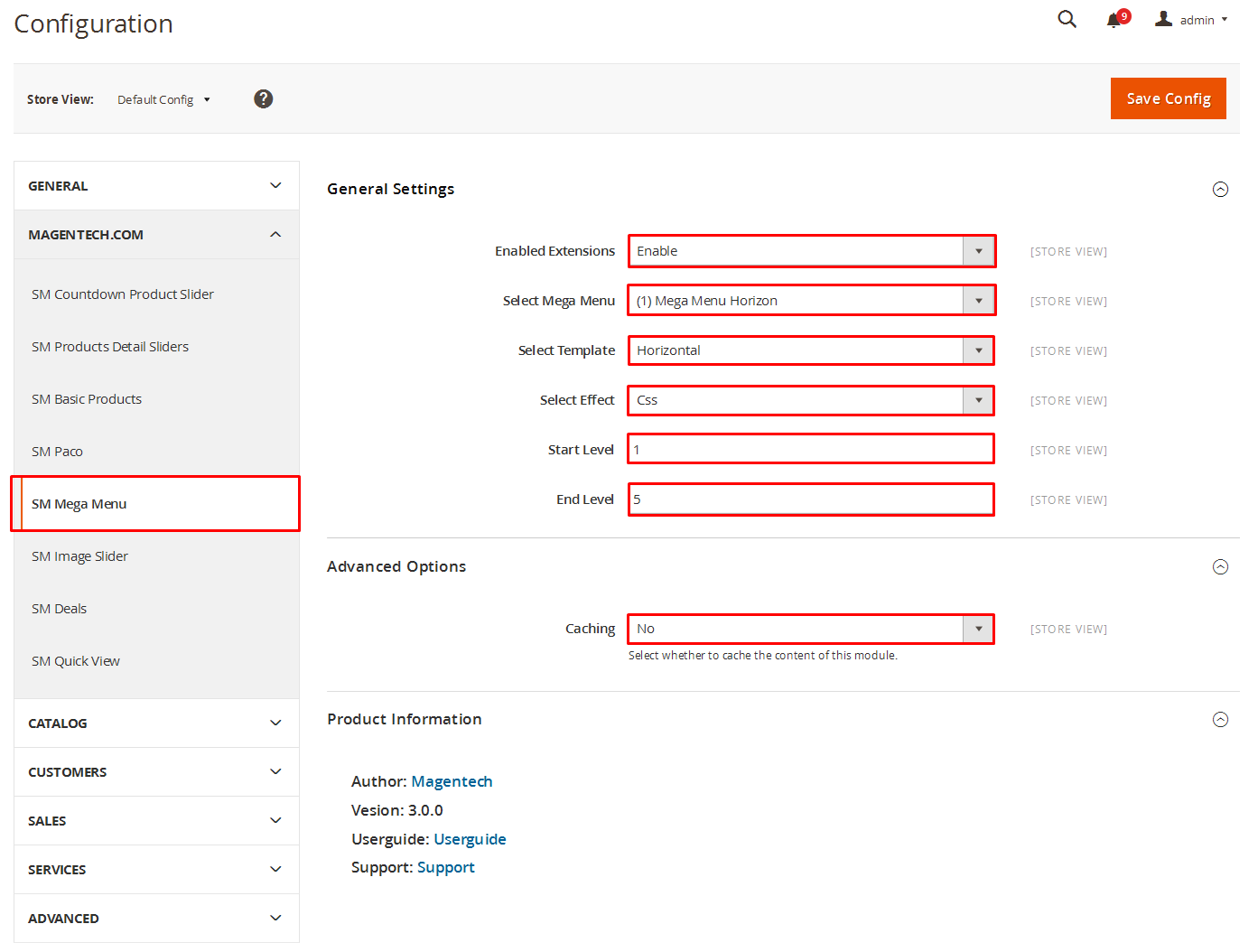The width and height of the screenshot is (1258, 952).
Task: Click the help question mark icon
Action: point(263,98)
